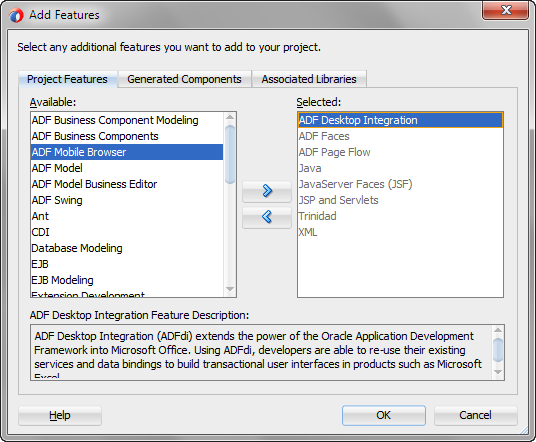Image resolution: width=536 pixels, height=442 pixels.
Task: Close the Add Features dialog
Action: tap(506, 10)
